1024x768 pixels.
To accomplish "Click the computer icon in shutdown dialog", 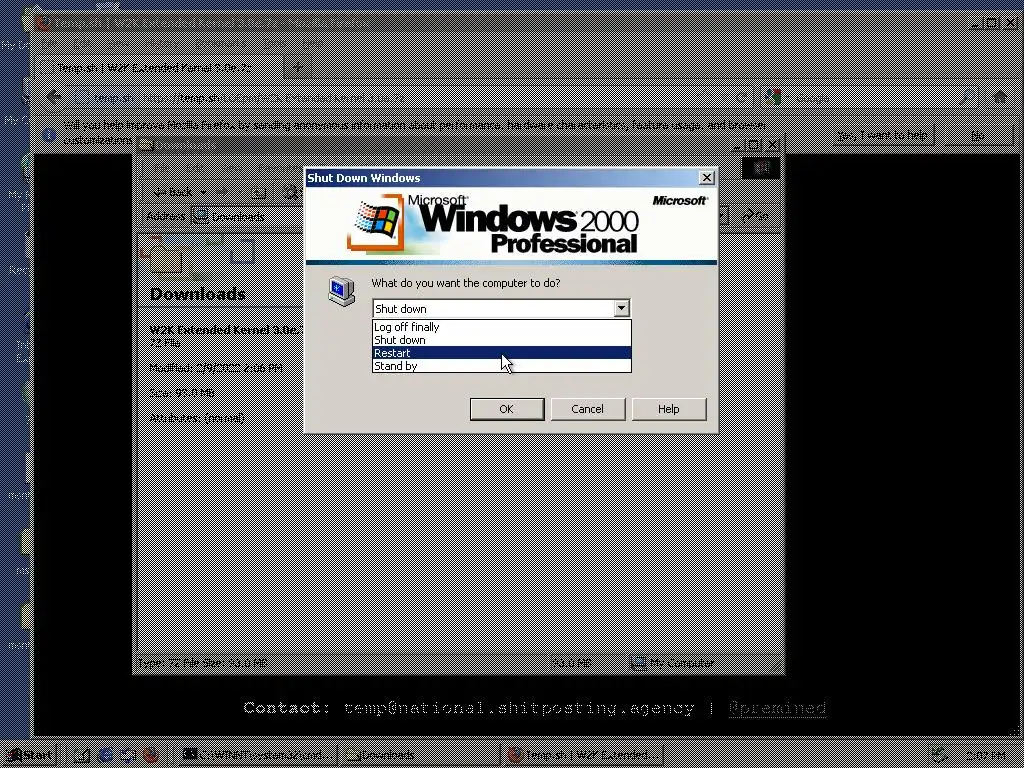I will [341, 291].
